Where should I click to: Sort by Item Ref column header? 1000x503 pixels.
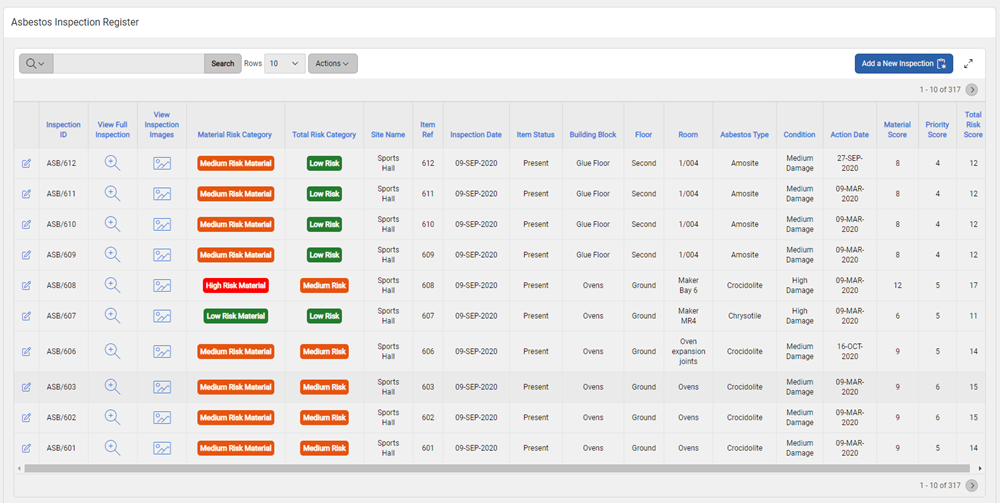pyautogui.click(x=427, y=129)
